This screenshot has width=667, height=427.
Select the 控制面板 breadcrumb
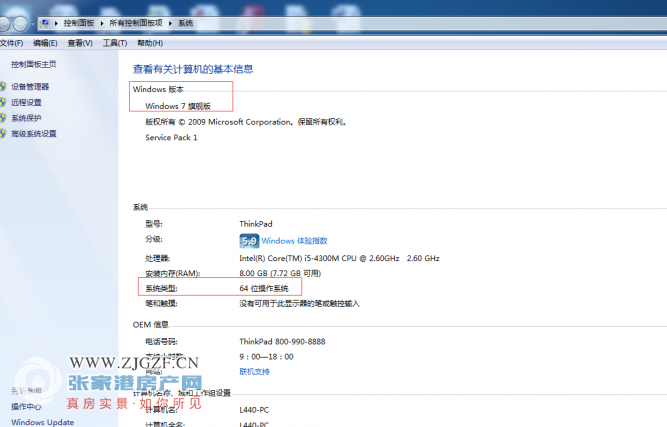point(79,23)
